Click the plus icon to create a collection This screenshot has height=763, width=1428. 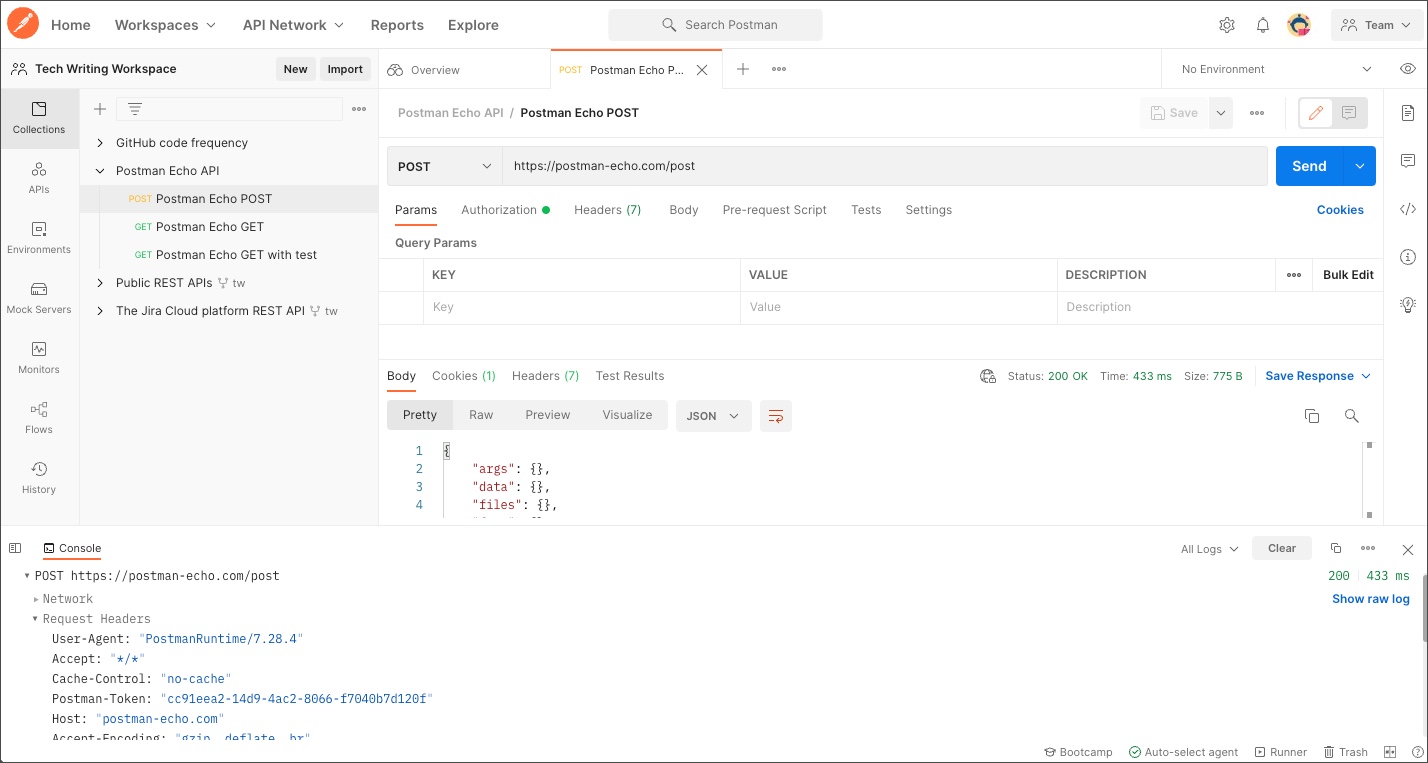100,109
